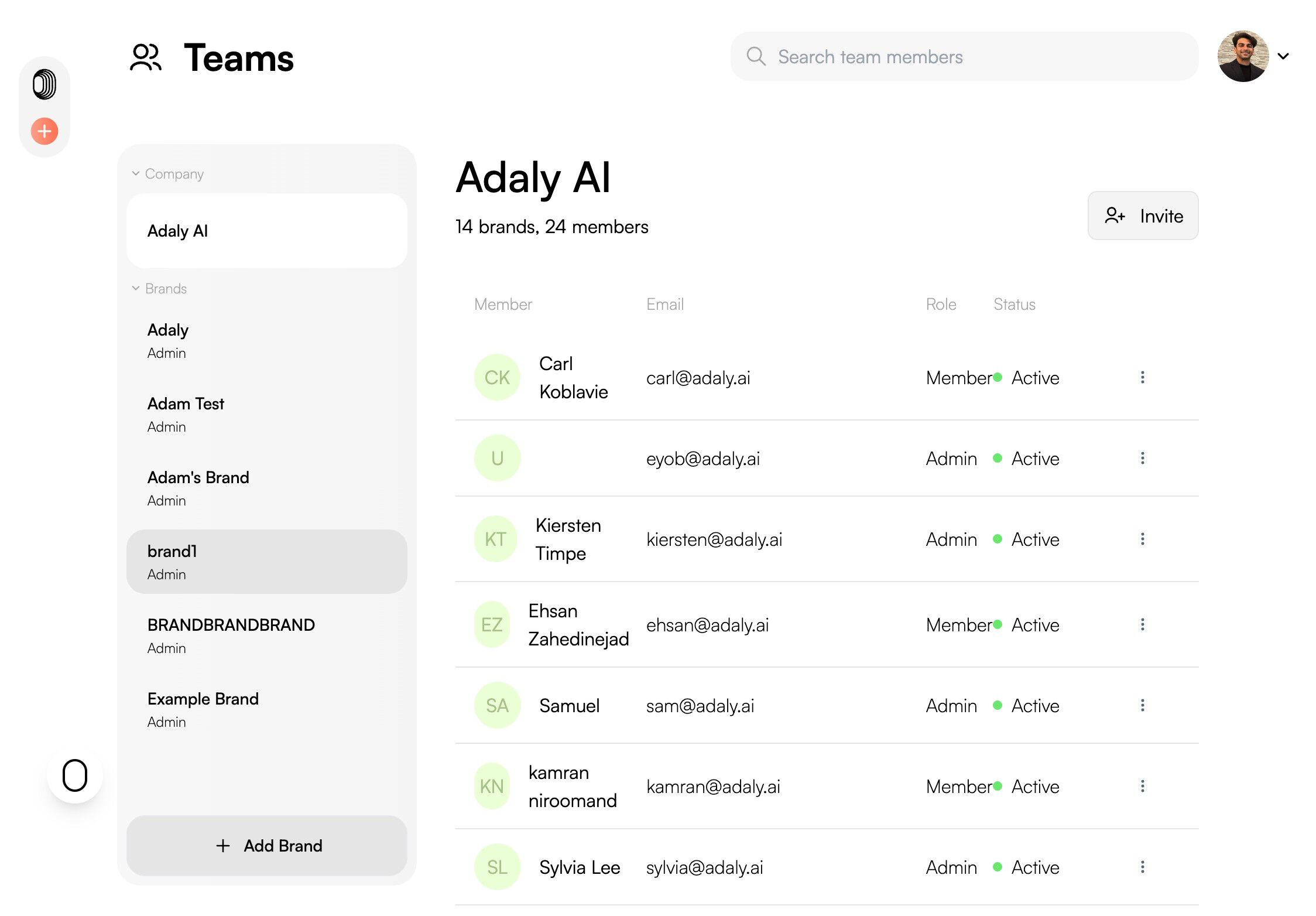
Task: Click the Teams people icon in header
Action: (x=145, y=58)
